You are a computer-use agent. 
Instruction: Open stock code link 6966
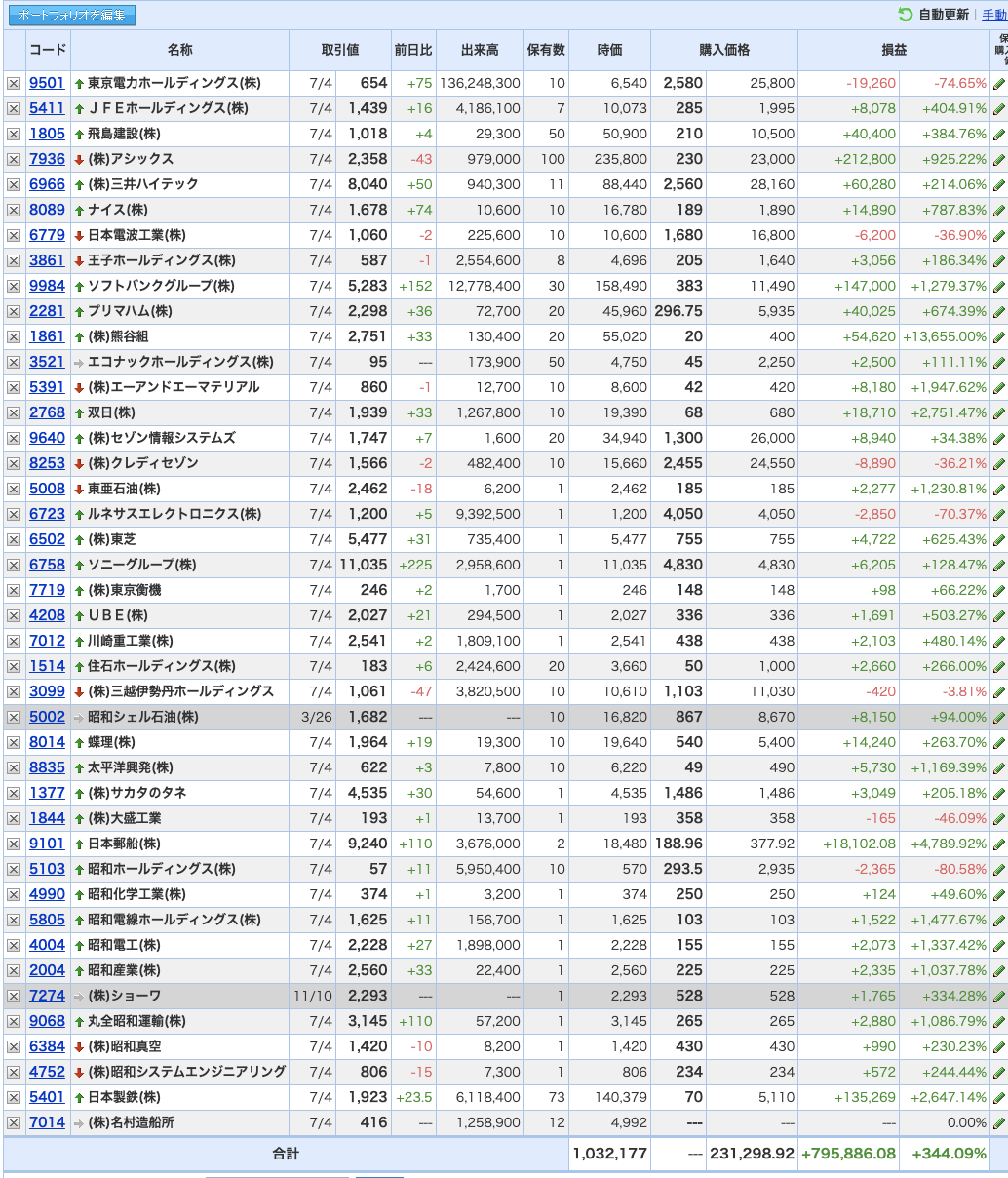pos(47,184)
